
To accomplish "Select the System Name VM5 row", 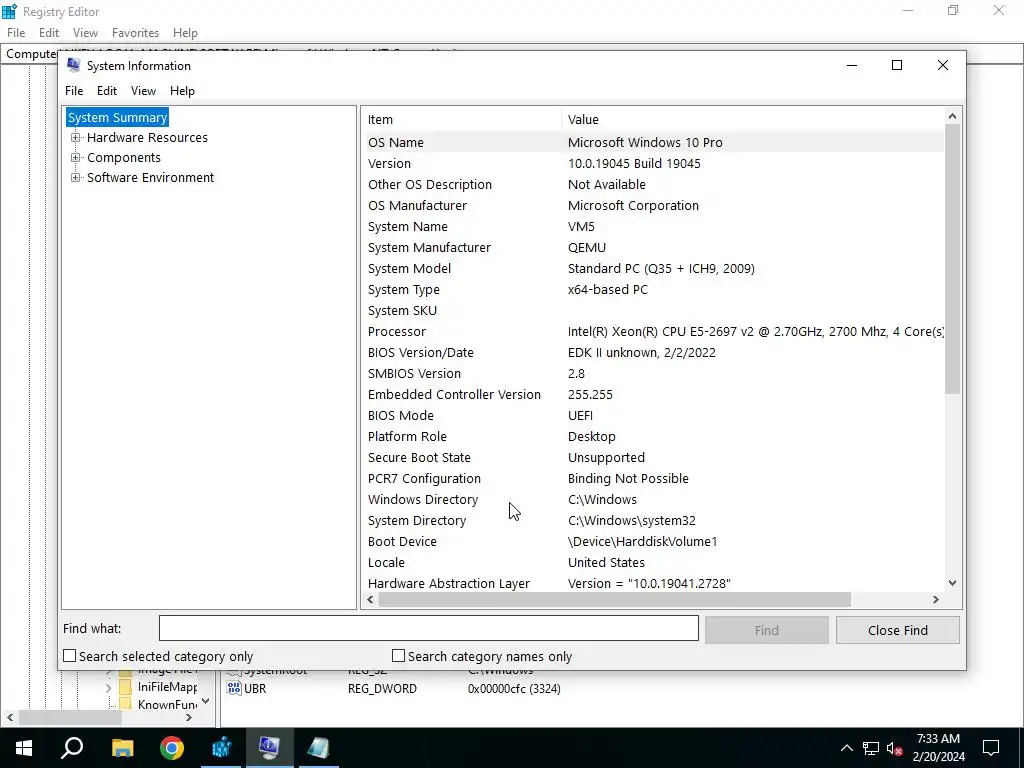I will [653, 227].
